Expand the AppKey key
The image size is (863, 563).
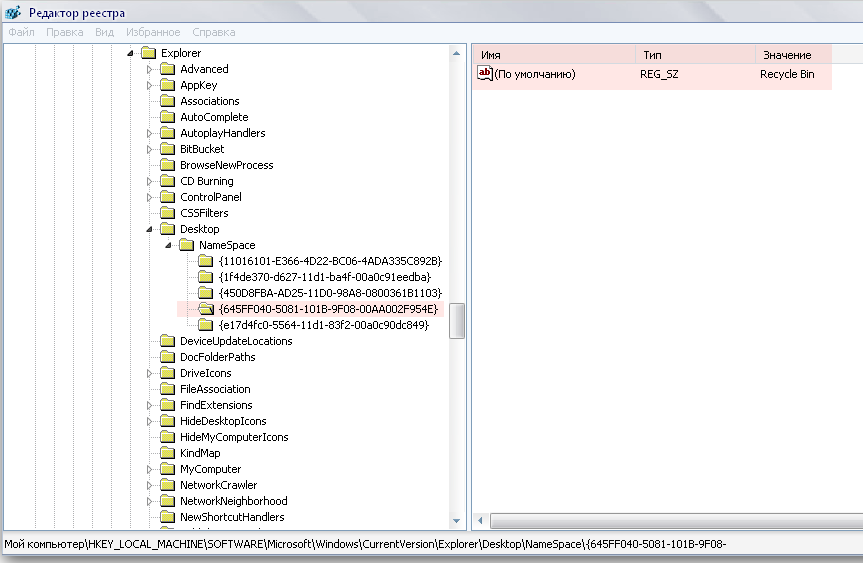149,85
